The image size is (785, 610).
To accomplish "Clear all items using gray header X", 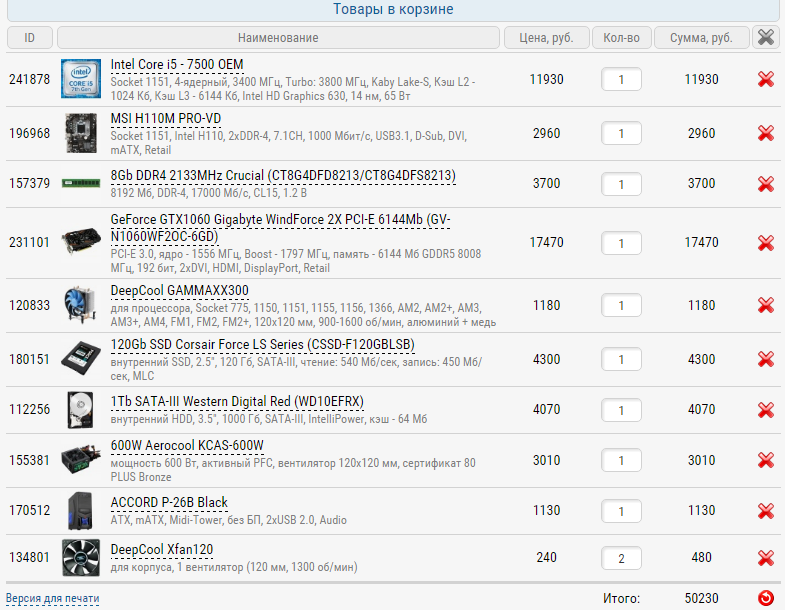I will 765,38.
